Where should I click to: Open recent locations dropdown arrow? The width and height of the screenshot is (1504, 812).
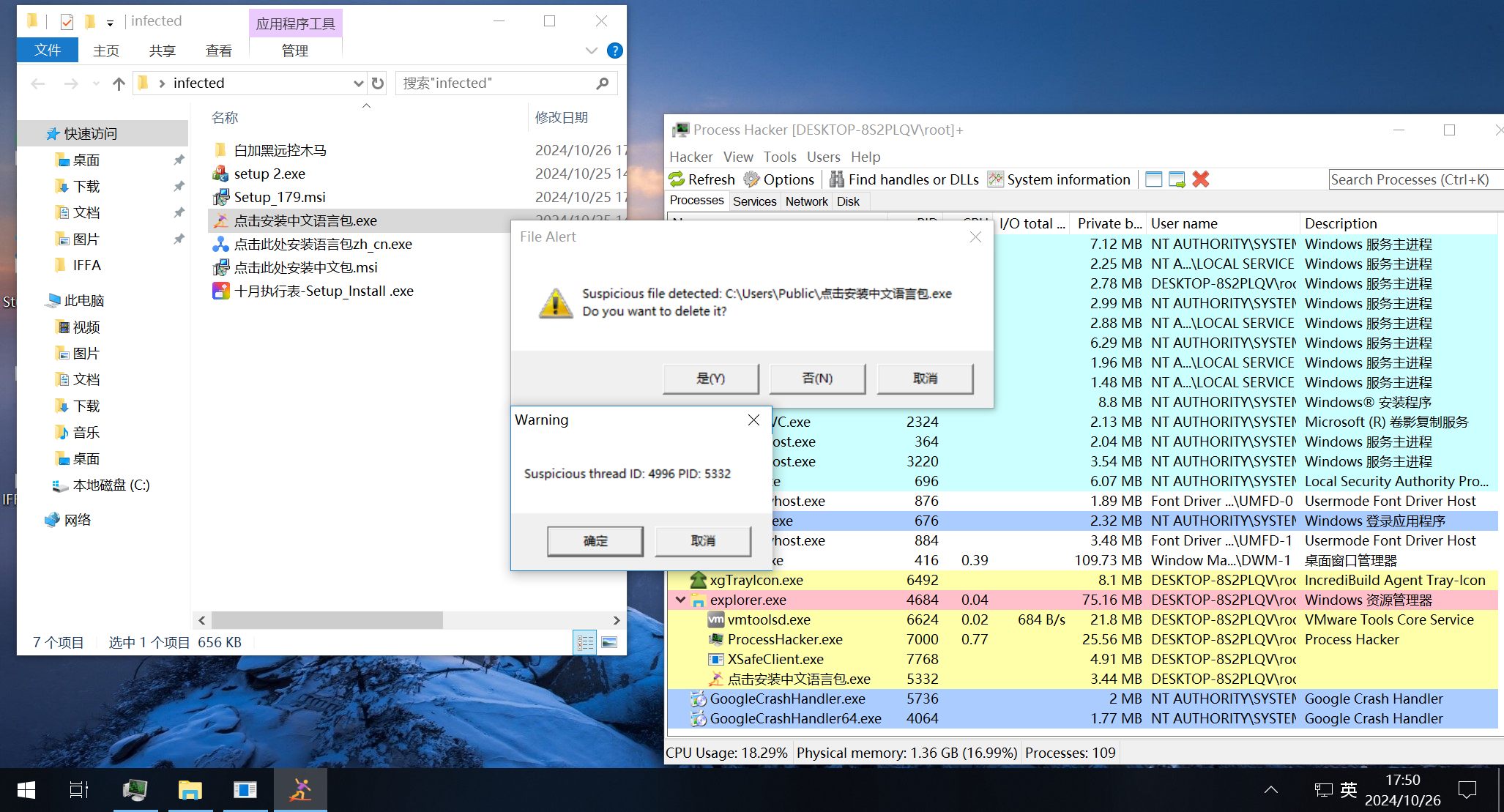pos(96,83)
